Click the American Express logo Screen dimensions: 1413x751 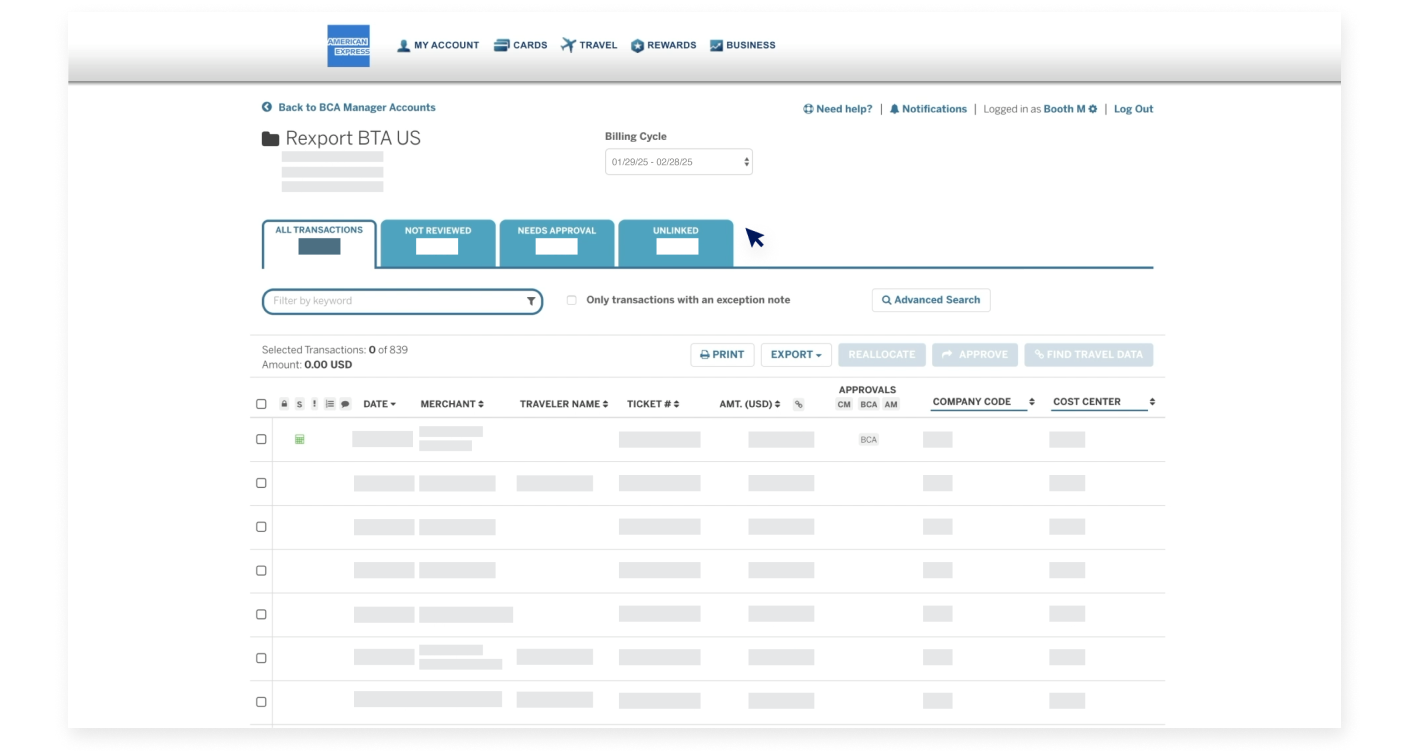(348, 44)
